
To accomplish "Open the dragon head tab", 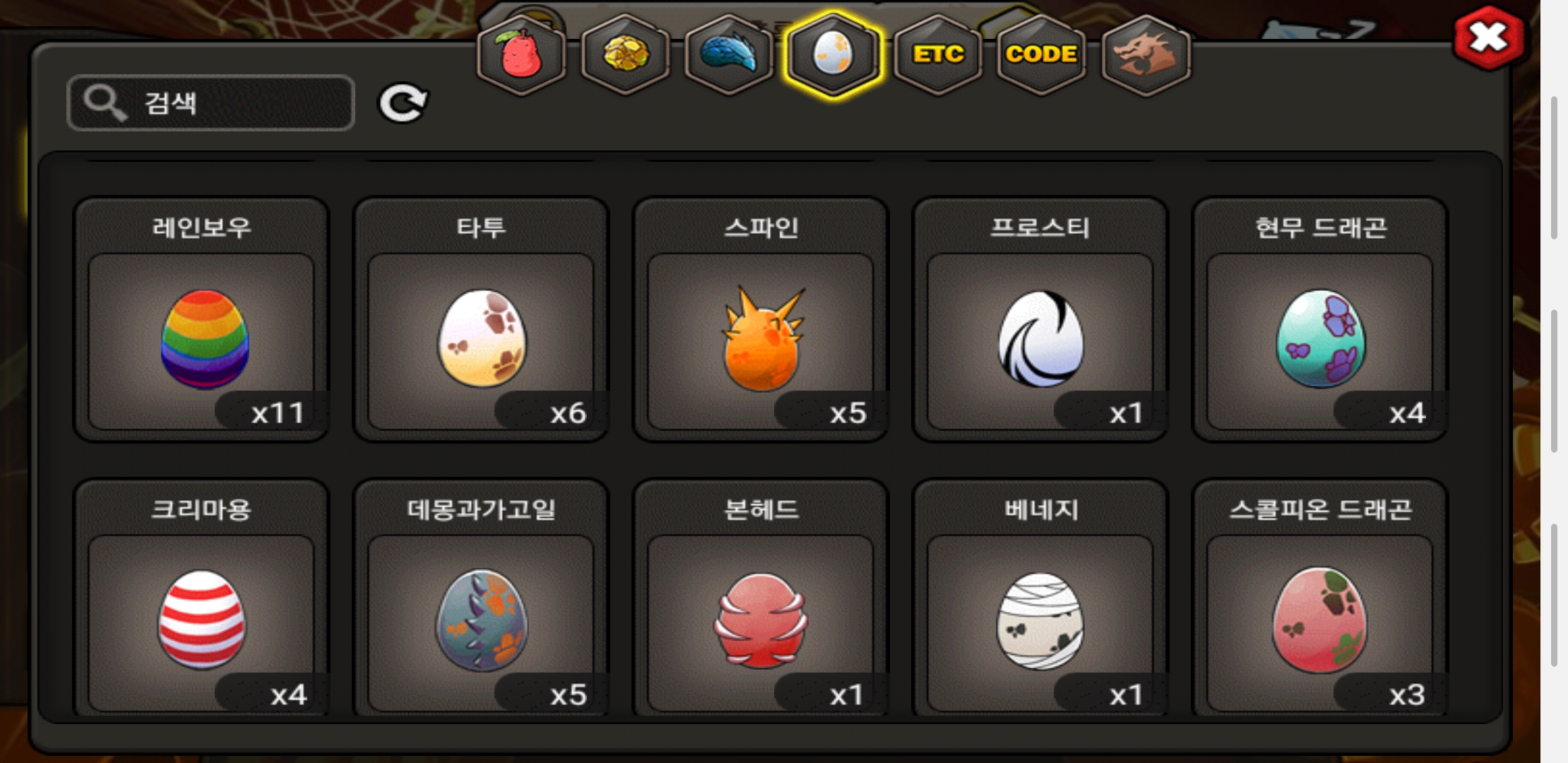I will click(x=1146, y=55).
